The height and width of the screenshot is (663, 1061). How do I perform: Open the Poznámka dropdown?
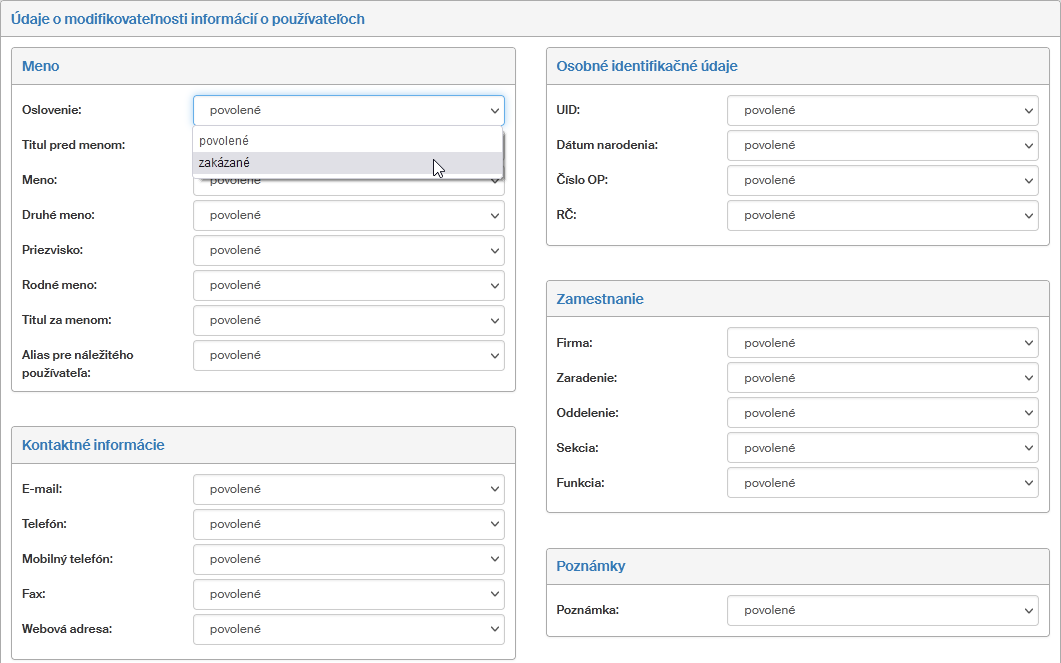tap(882, 611)
